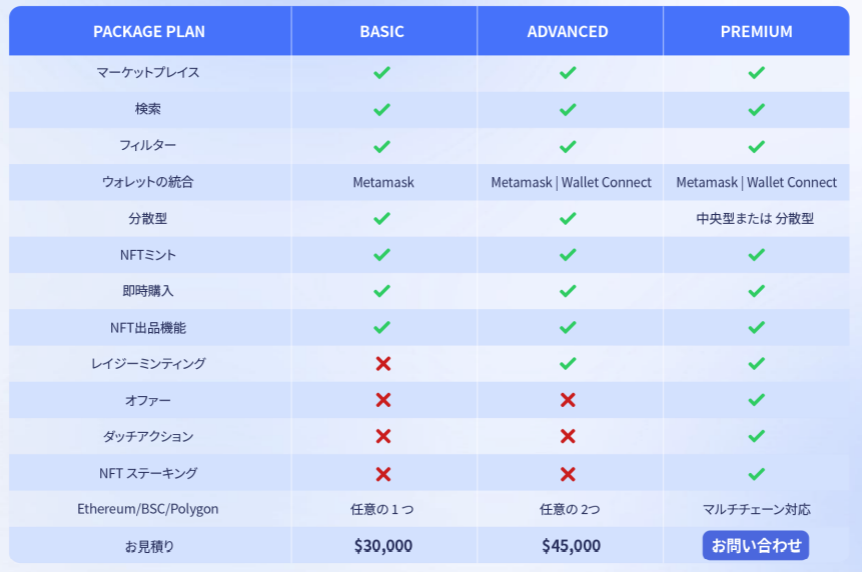Click Basic checkmark for マーケットプレイス row
Screen dimensions: 862x572
[382, 73]
